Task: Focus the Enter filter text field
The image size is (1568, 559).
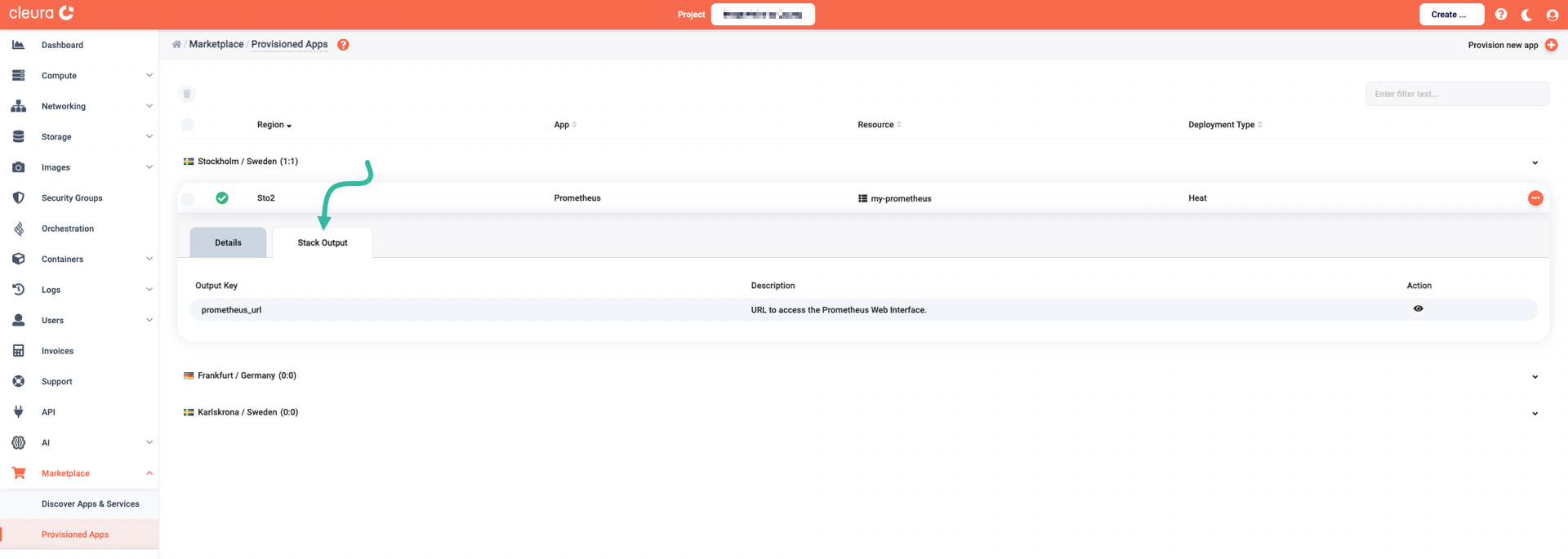Action: tap(1457, 94)
